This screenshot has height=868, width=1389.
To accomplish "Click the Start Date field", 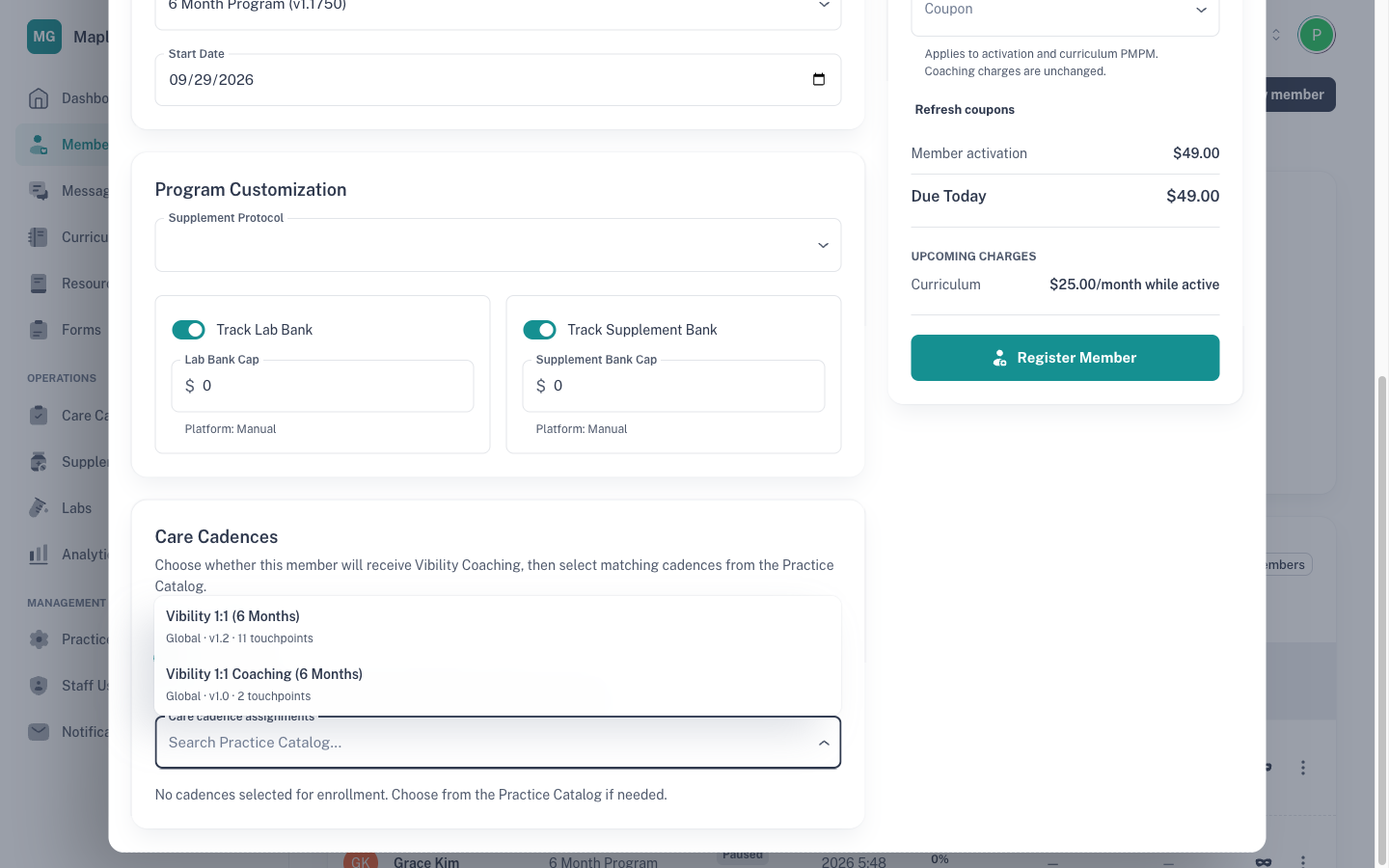I will (x=498, y=80).
